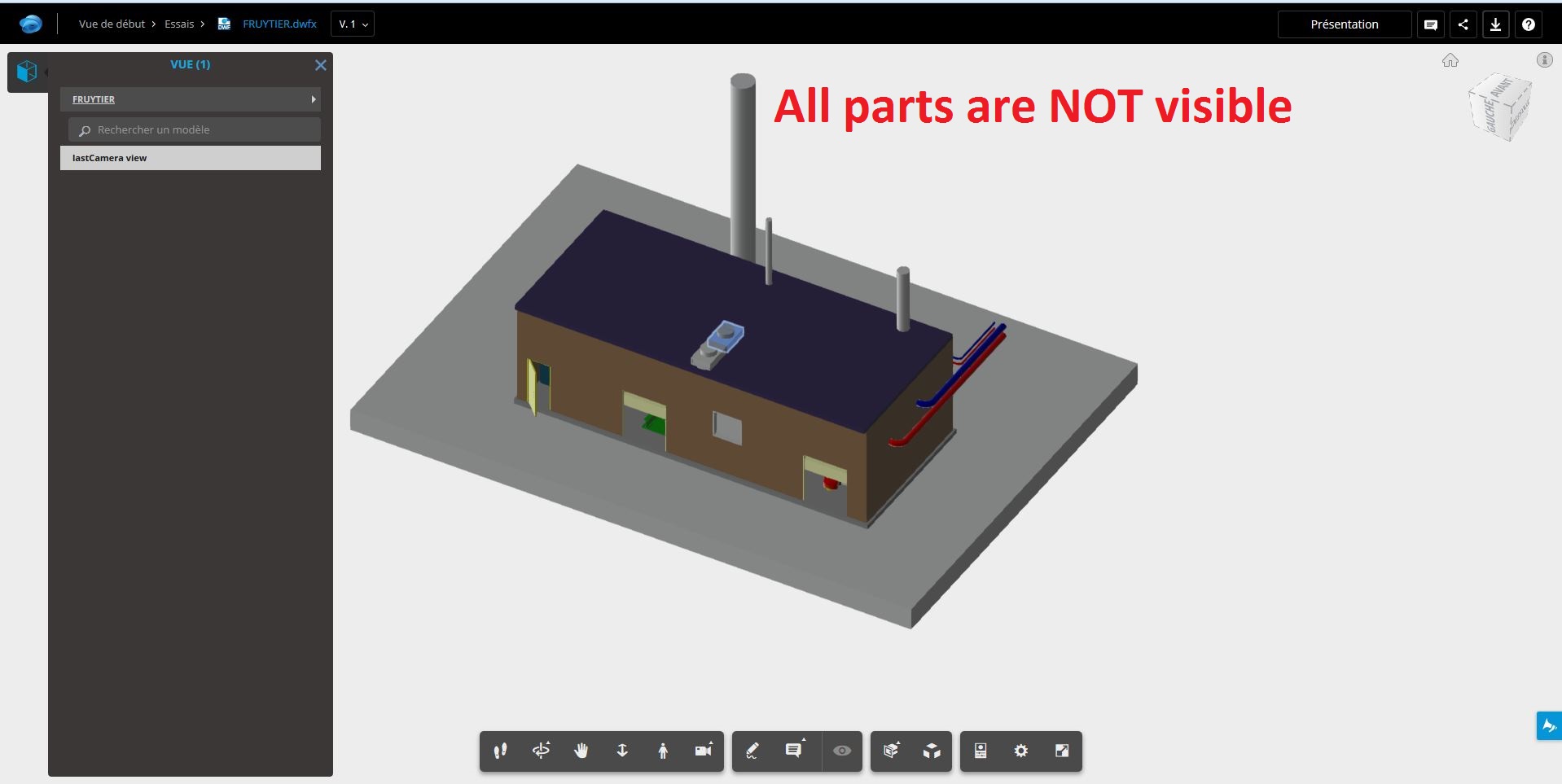Toggle object visibility with the eye icon

pos(842,751)
